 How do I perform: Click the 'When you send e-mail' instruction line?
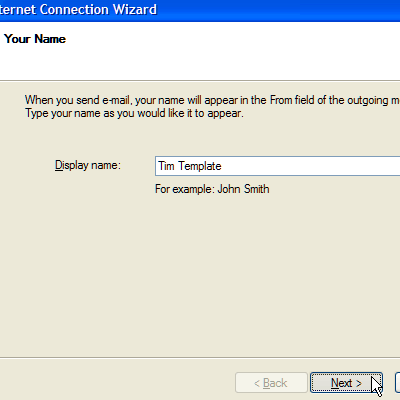pos(212,100)
